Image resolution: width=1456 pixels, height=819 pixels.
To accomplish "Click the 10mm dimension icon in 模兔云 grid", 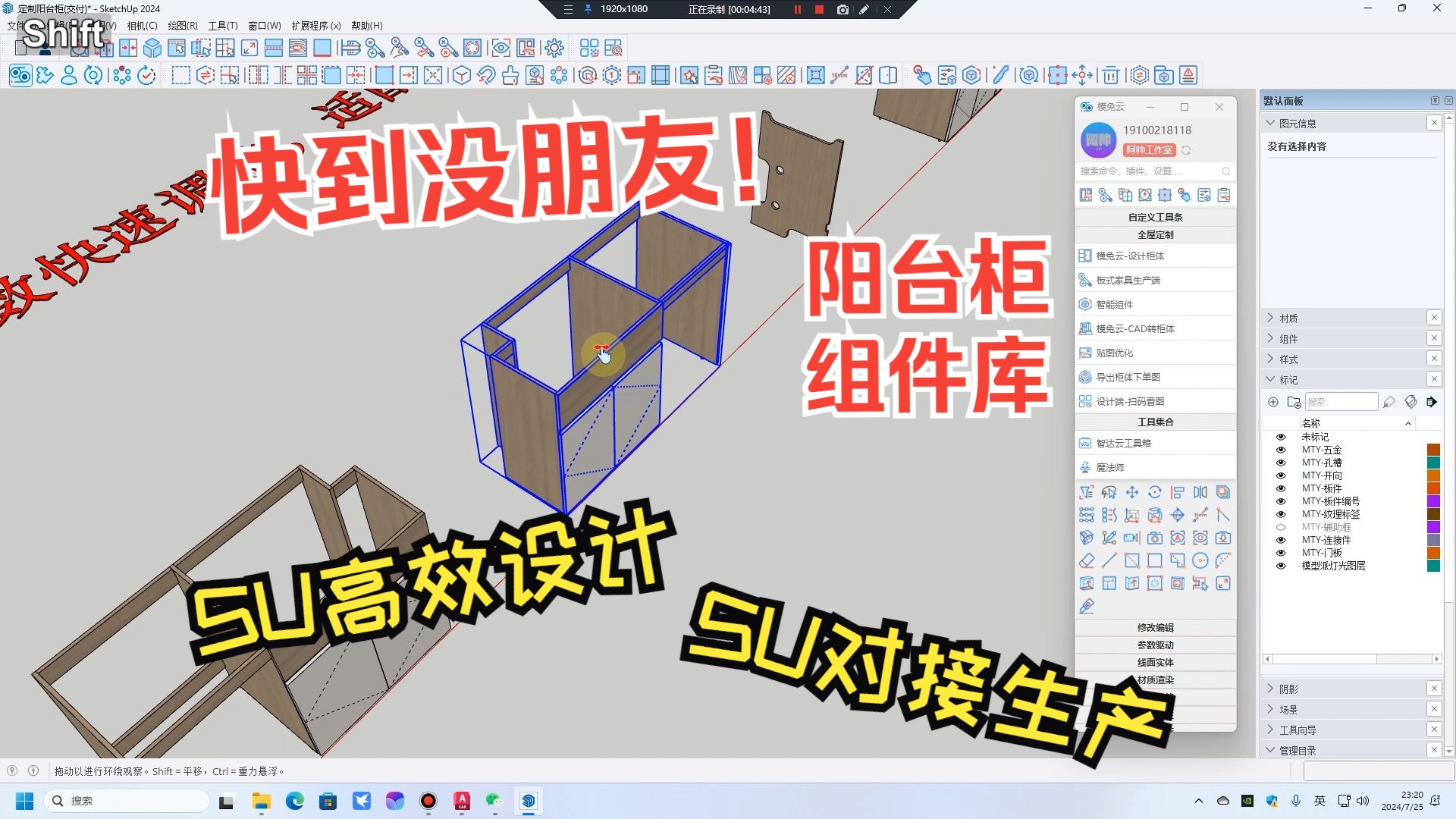I will coord(1200,515).
